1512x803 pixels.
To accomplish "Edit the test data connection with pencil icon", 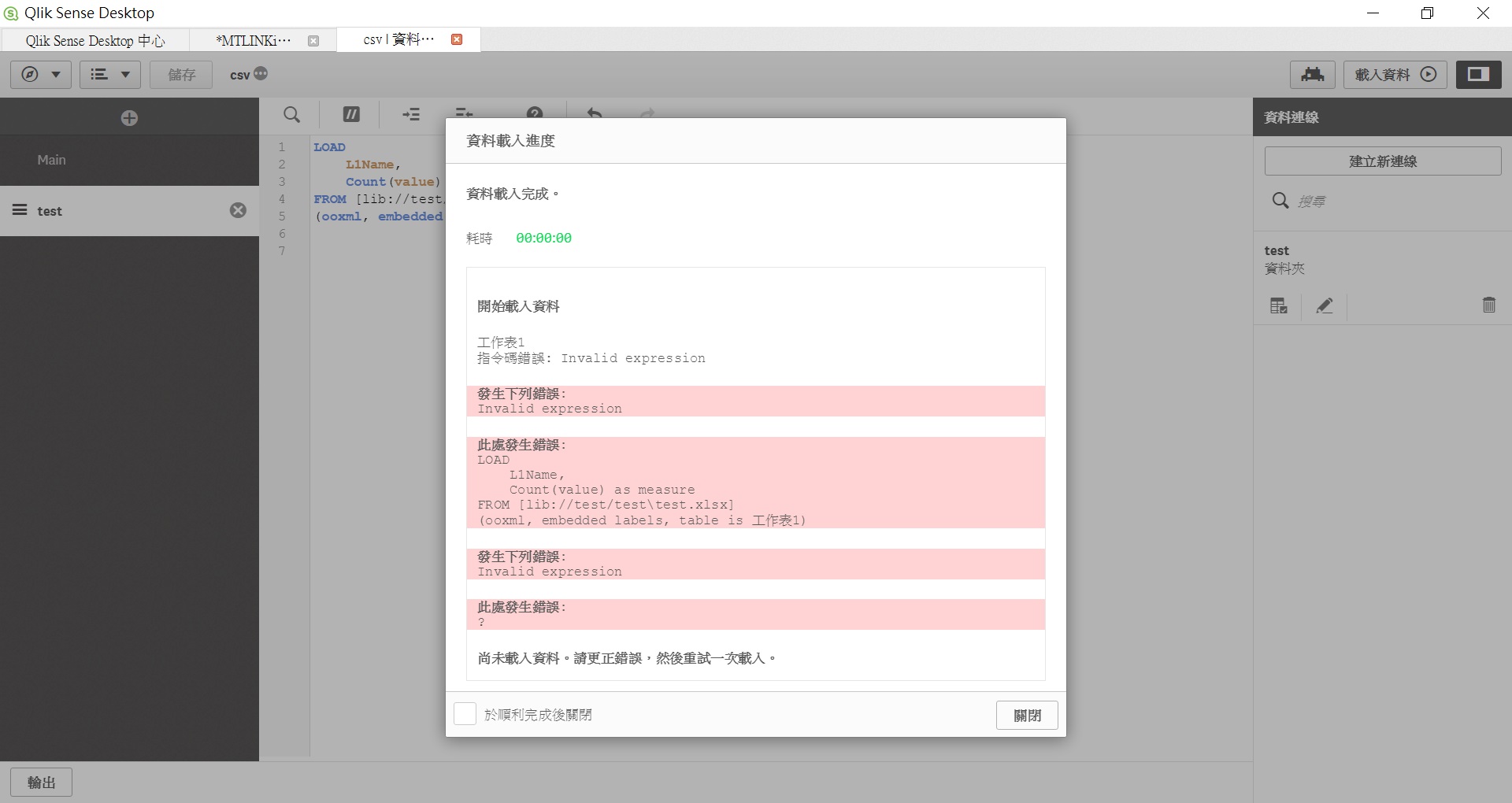I will pos(1325,305).
